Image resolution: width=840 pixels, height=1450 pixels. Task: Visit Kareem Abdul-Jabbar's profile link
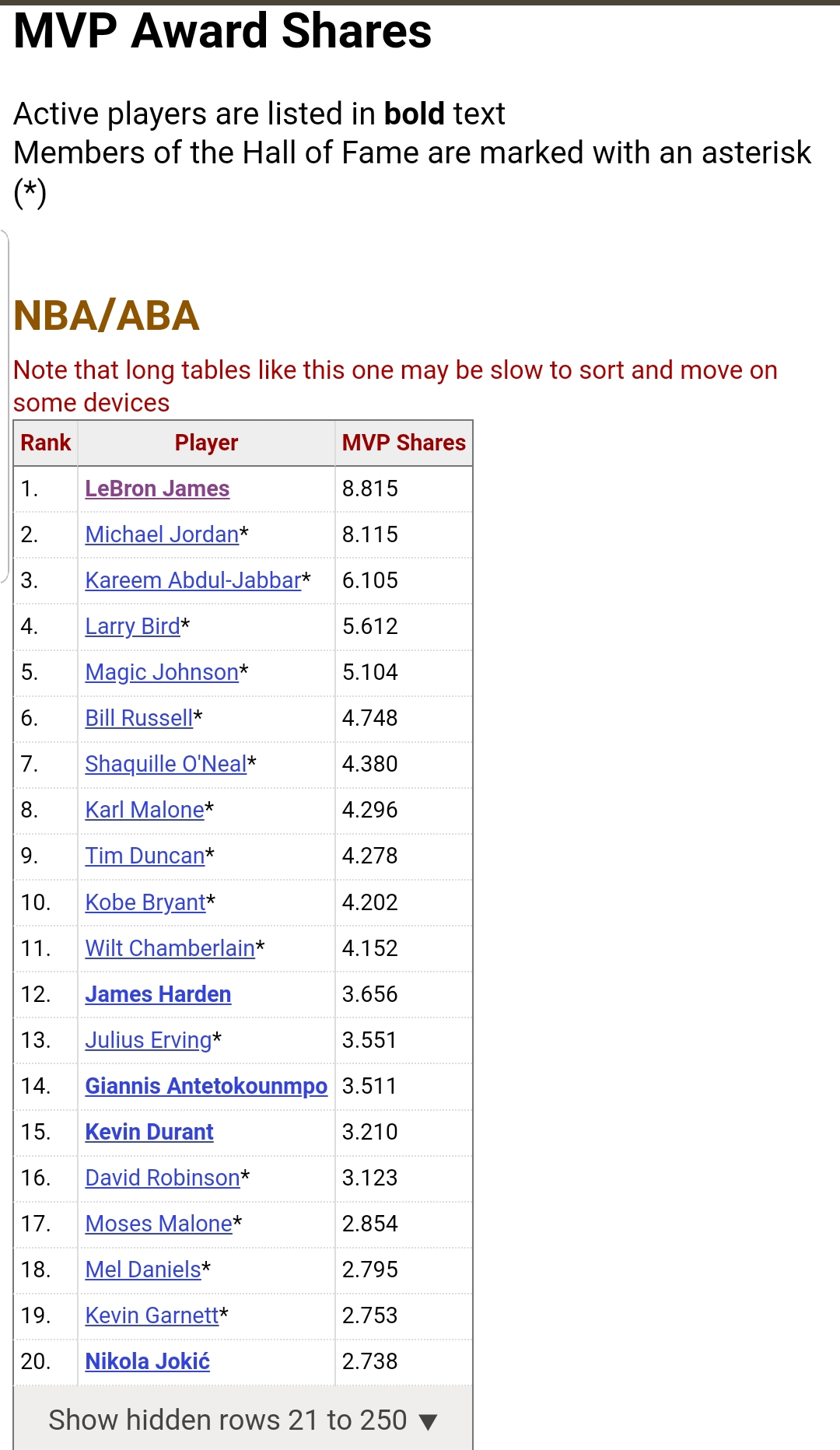193,580
